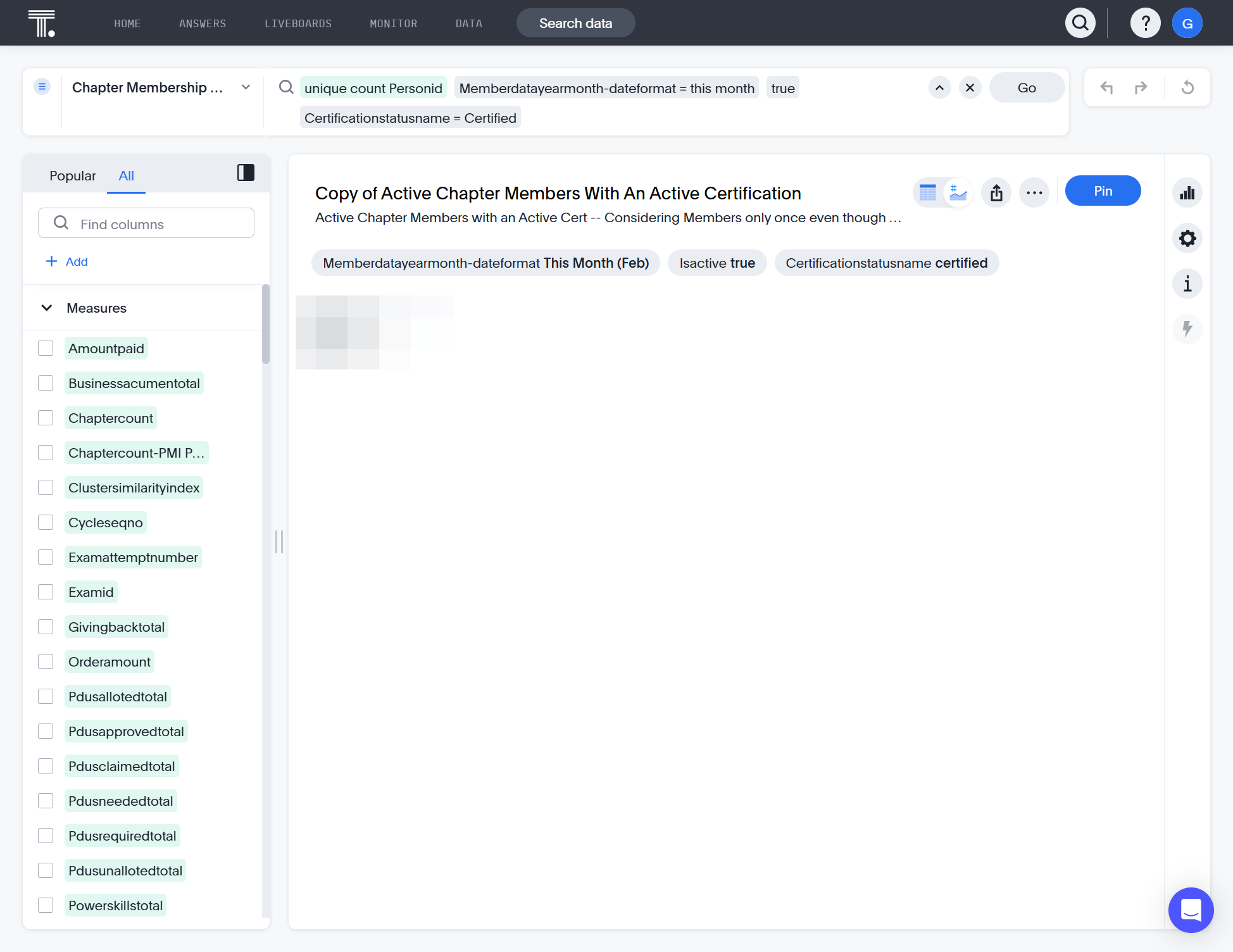Click the redo arrow icon
The image size is (1233, 952).
point(1141,87)
